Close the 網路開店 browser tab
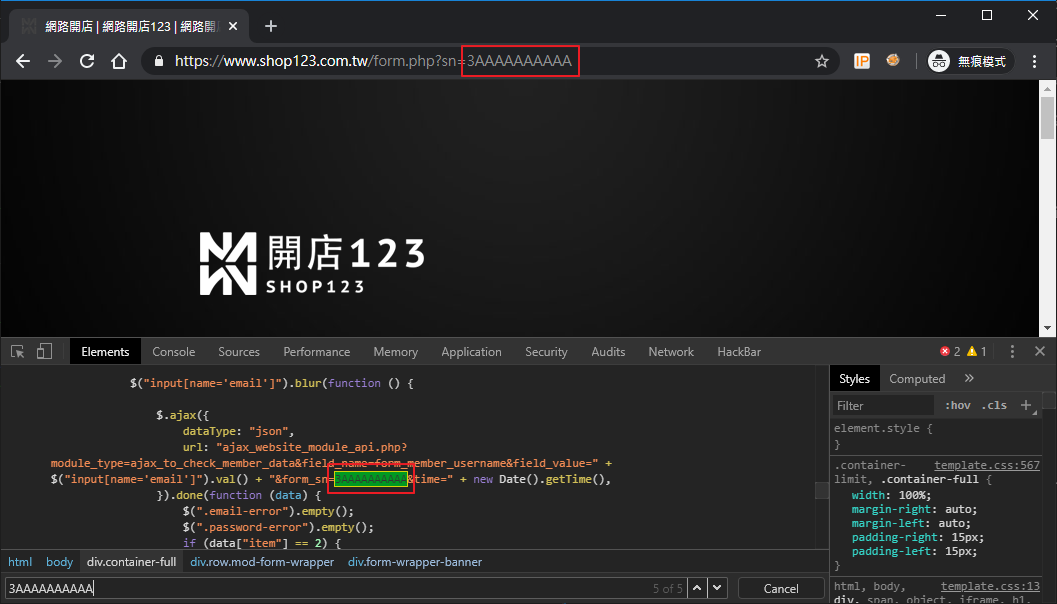1057x604 pixels. click(x=233, y=26)
